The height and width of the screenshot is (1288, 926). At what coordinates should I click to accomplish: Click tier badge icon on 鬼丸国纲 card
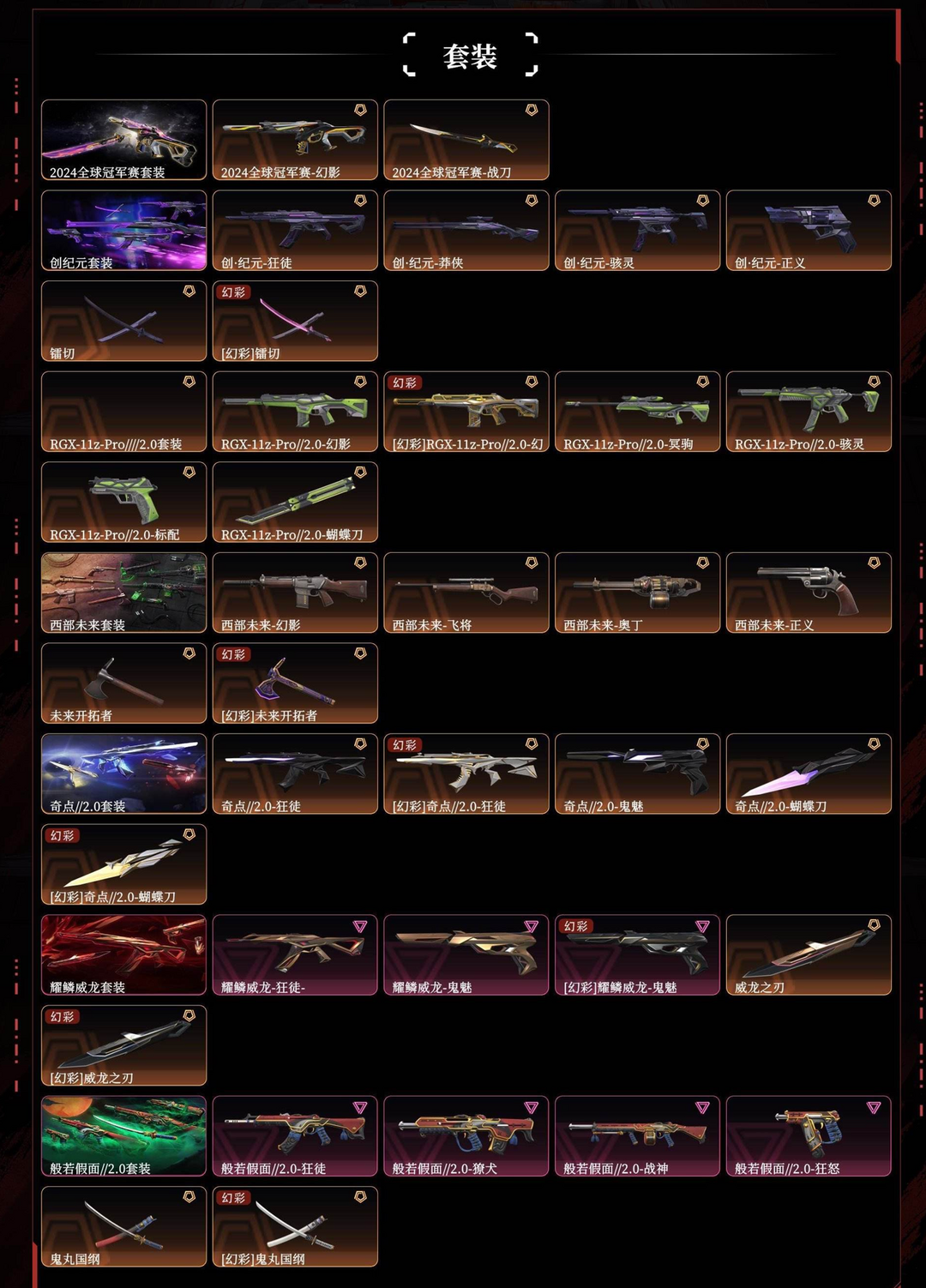(189, 1197)
